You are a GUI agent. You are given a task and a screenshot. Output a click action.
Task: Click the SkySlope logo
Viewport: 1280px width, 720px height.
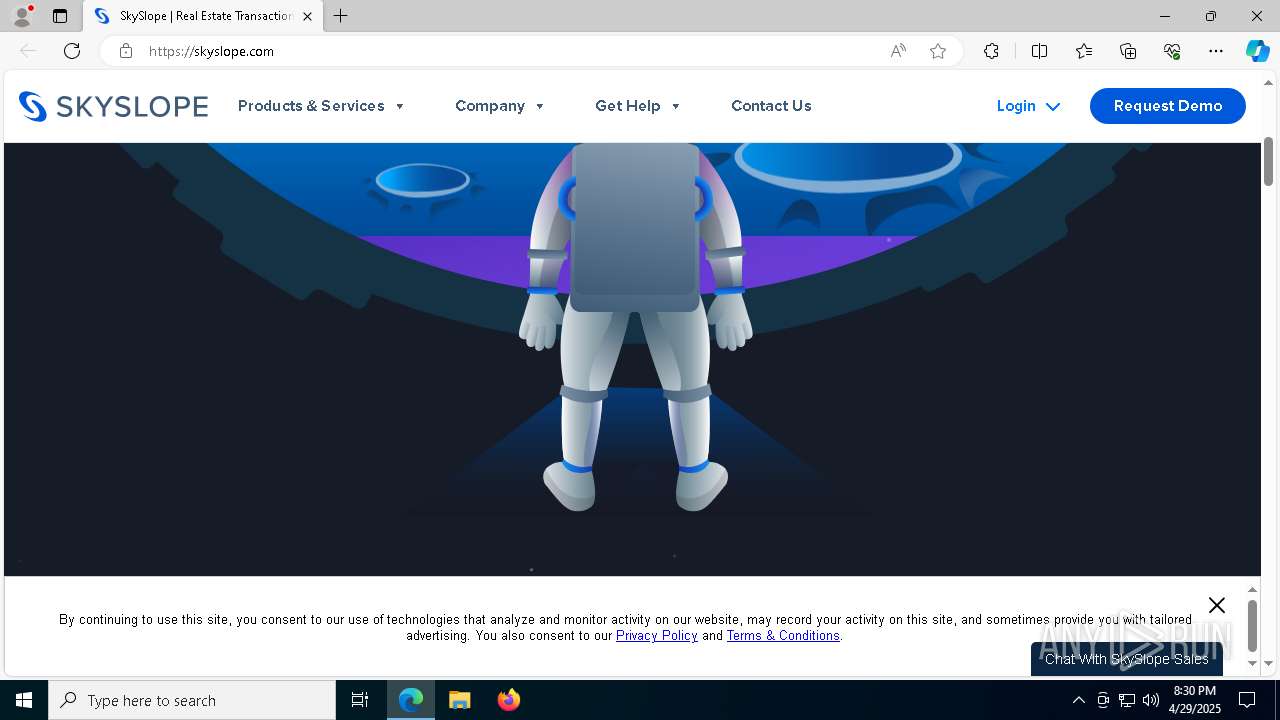point(113,106)
